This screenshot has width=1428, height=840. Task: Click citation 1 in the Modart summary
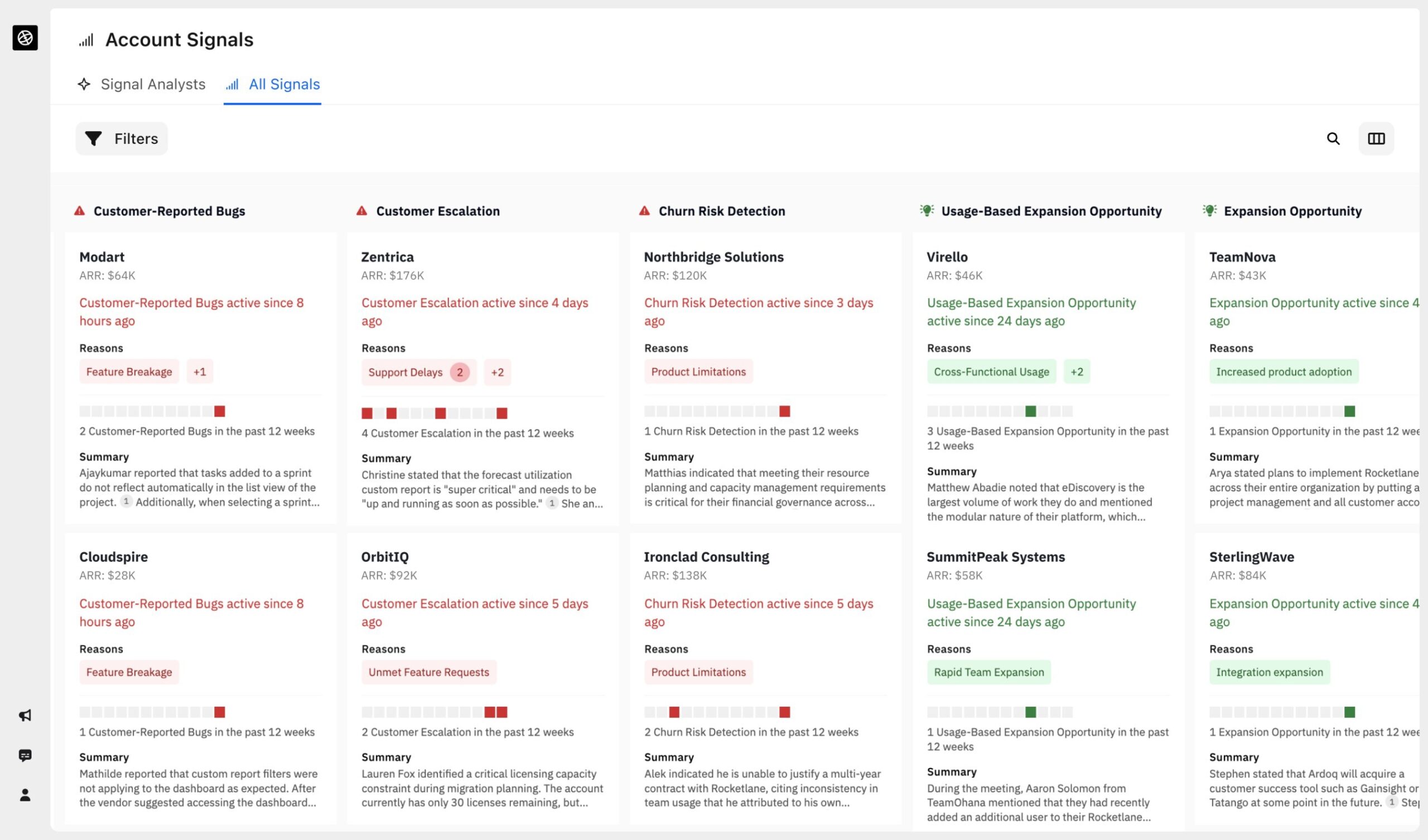(126, 501)
